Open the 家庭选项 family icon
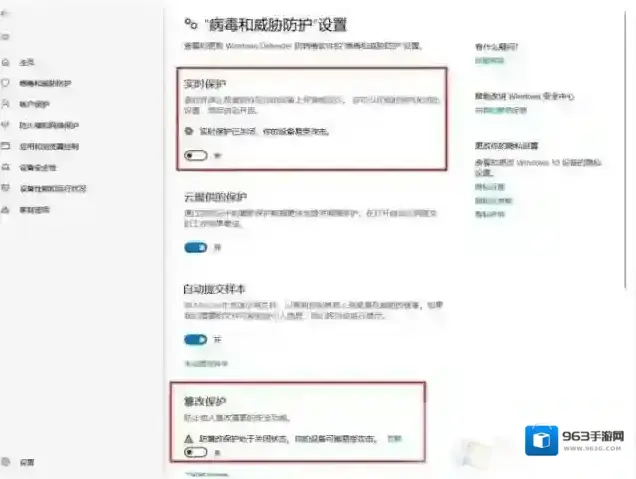Screen dimensions: 636x479 (5, 210)
